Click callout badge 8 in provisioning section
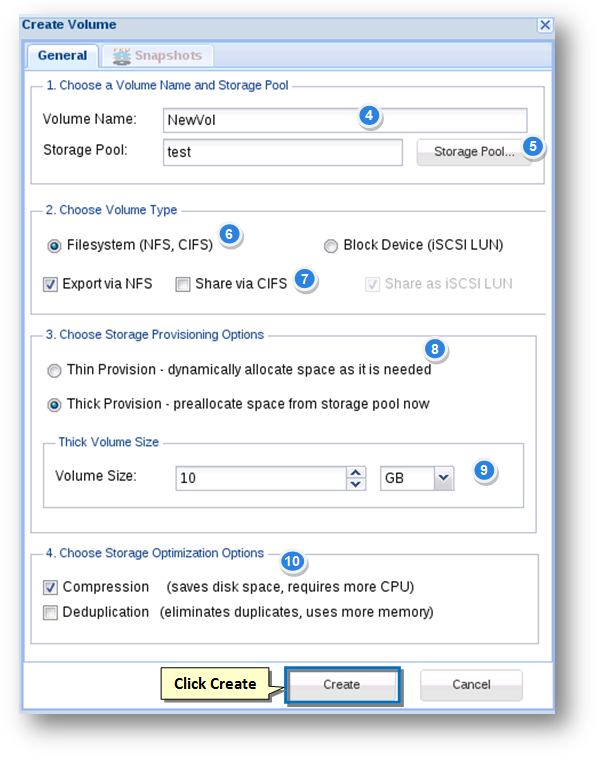The image size is (602, 760). point(435,349)
